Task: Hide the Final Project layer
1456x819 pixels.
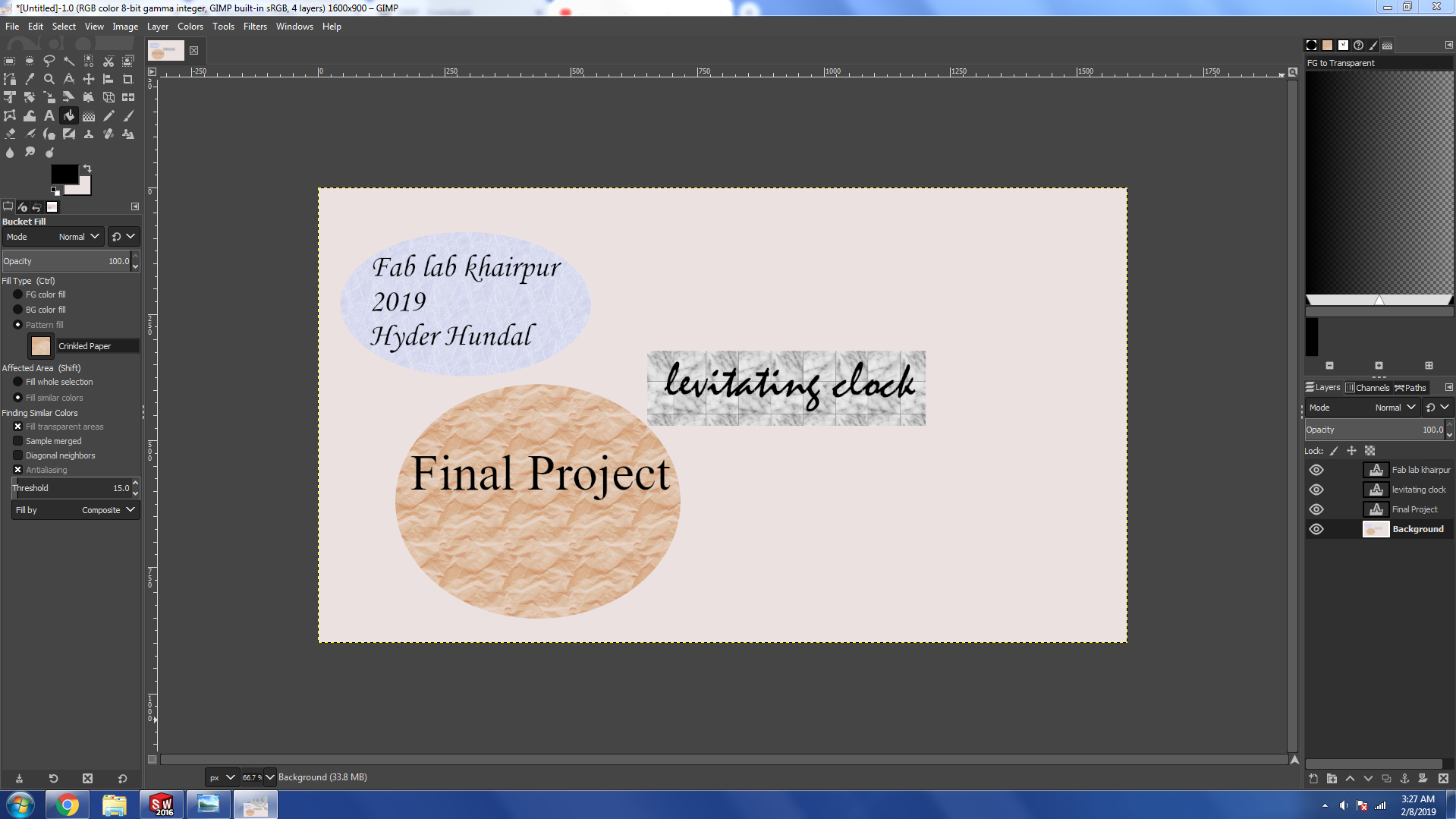Action: tap(1316, 509)
